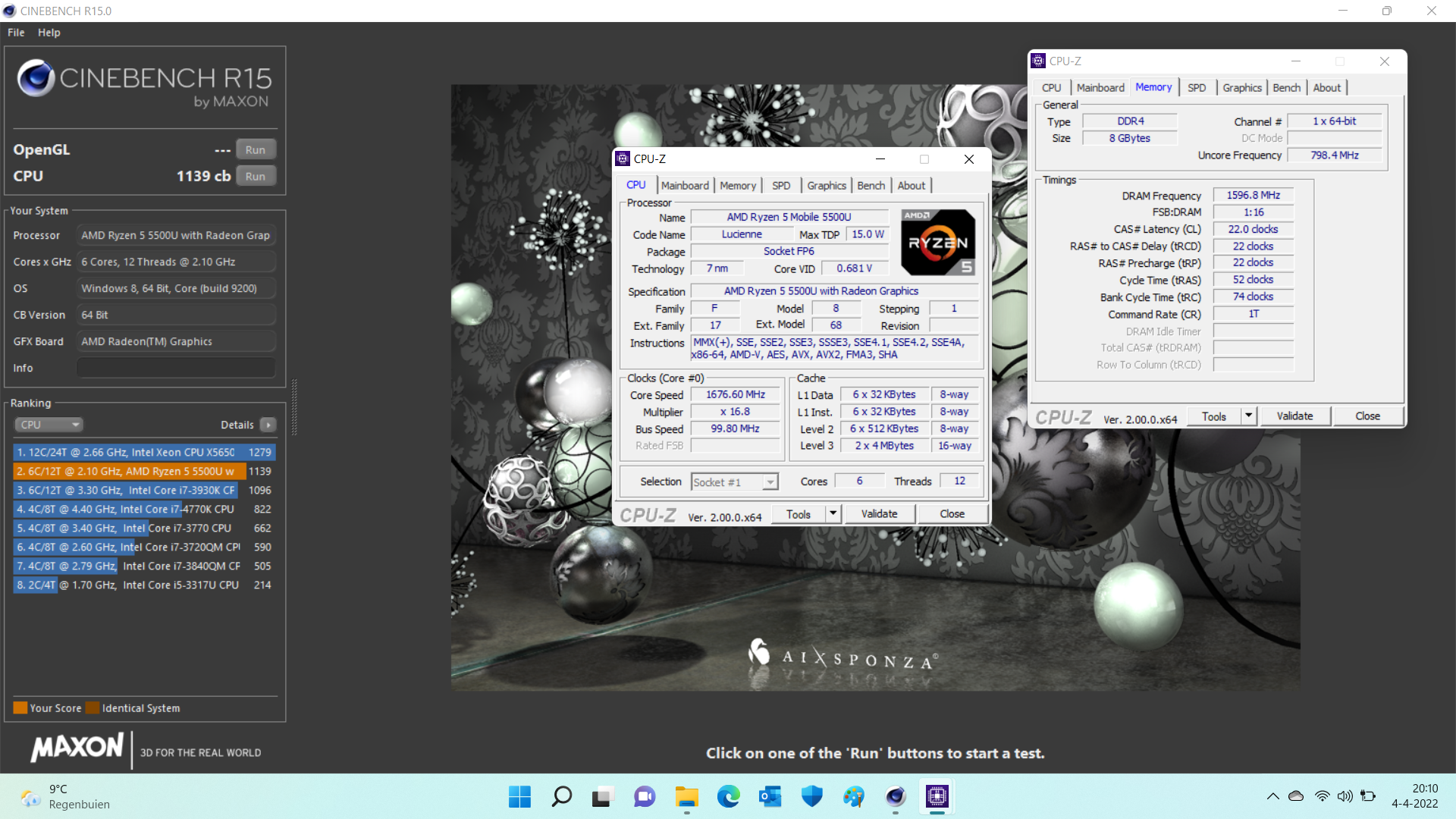Click Close button in Memory window
This screenshot has height=819, width=1456.
(x=1368, y=416)
